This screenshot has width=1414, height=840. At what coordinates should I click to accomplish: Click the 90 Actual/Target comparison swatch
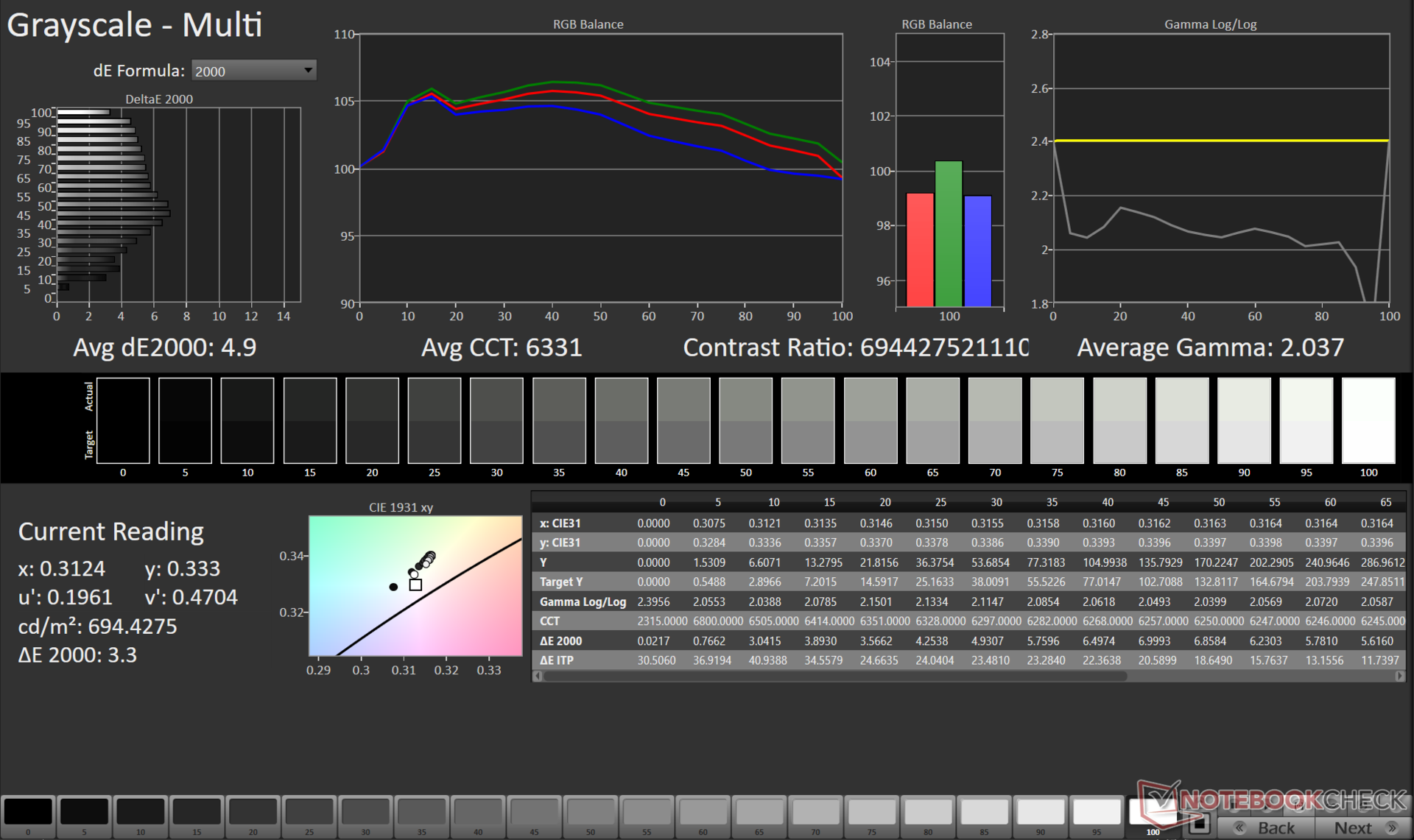click(1244, 420)
